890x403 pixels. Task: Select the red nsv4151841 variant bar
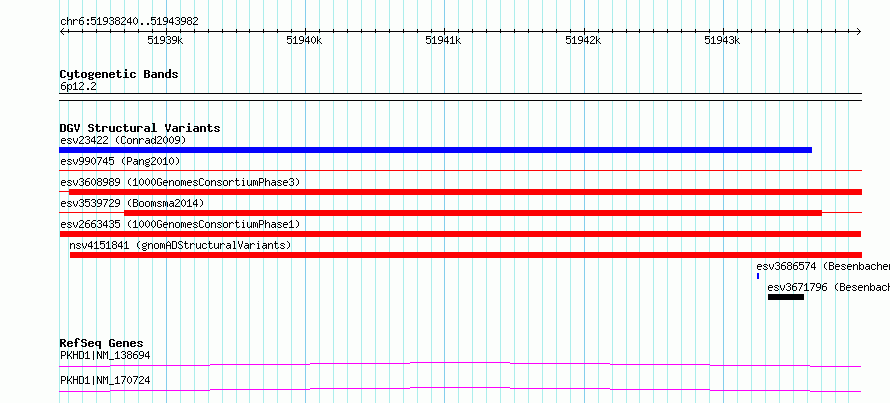point(465,255)
